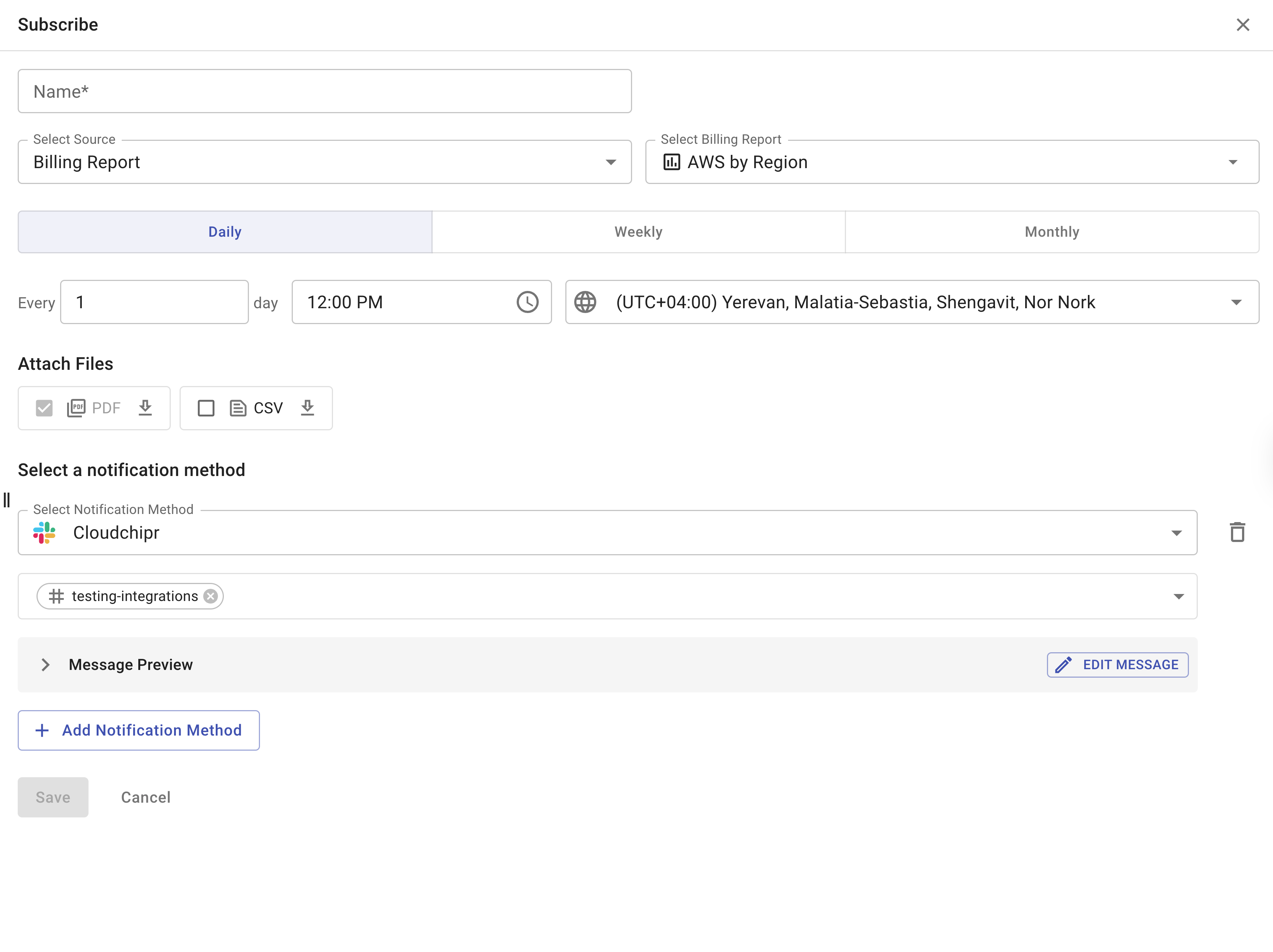Click Add Notification Method button
The image size is (1273, 952).
[139, 730]
